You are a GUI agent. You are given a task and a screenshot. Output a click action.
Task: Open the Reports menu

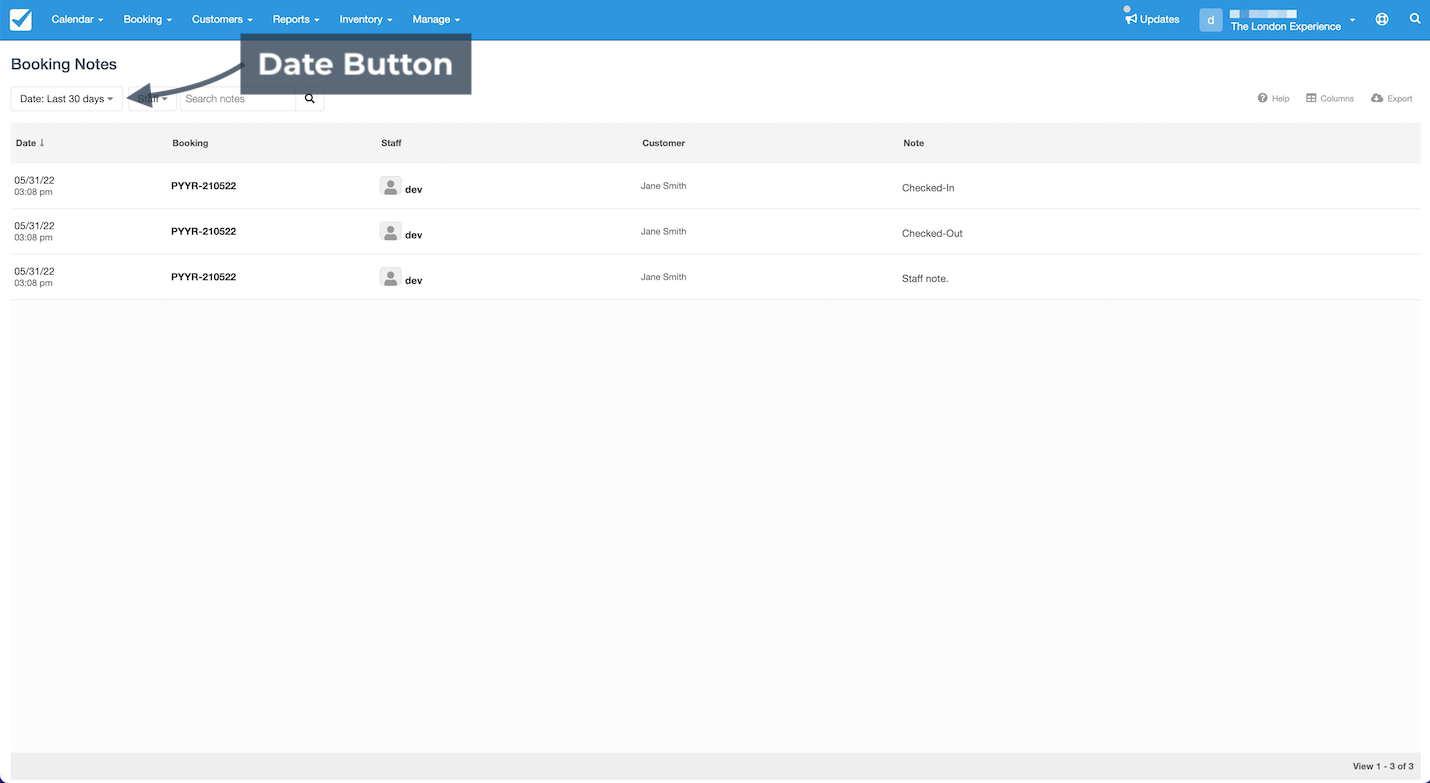tap(296, 19)
